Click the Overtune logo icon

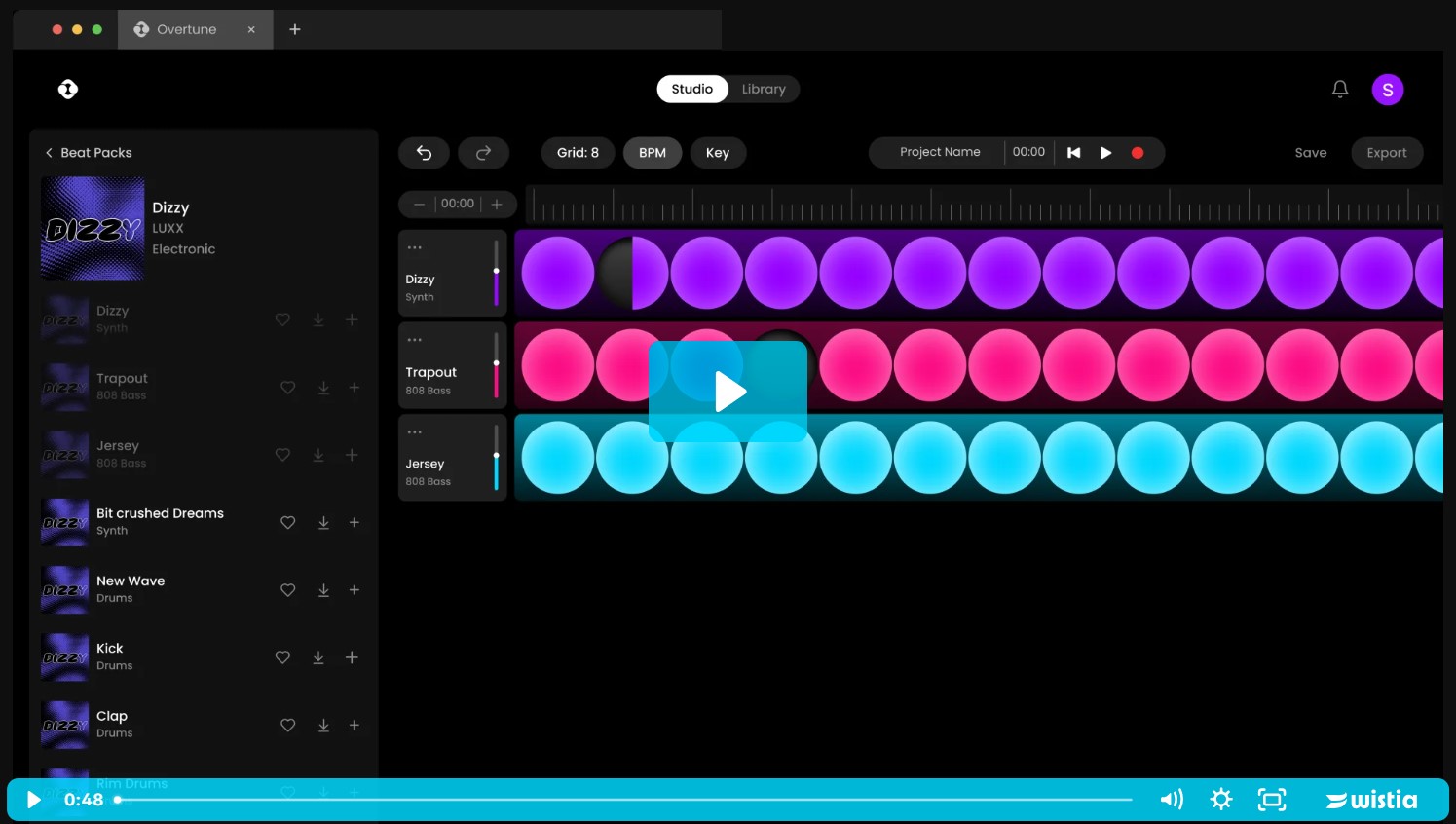pyautogui.click(x=68, y=90)
